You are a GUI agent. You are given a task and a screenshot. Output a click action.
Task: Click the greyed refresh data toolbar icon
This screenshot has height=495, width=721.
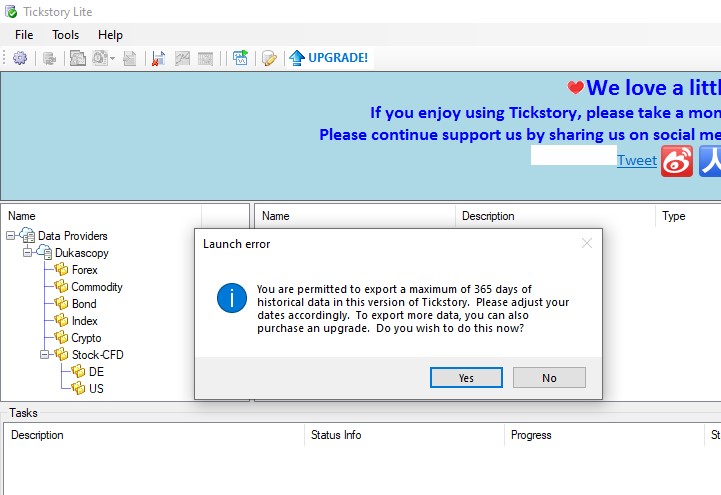[x=49, y=58]
